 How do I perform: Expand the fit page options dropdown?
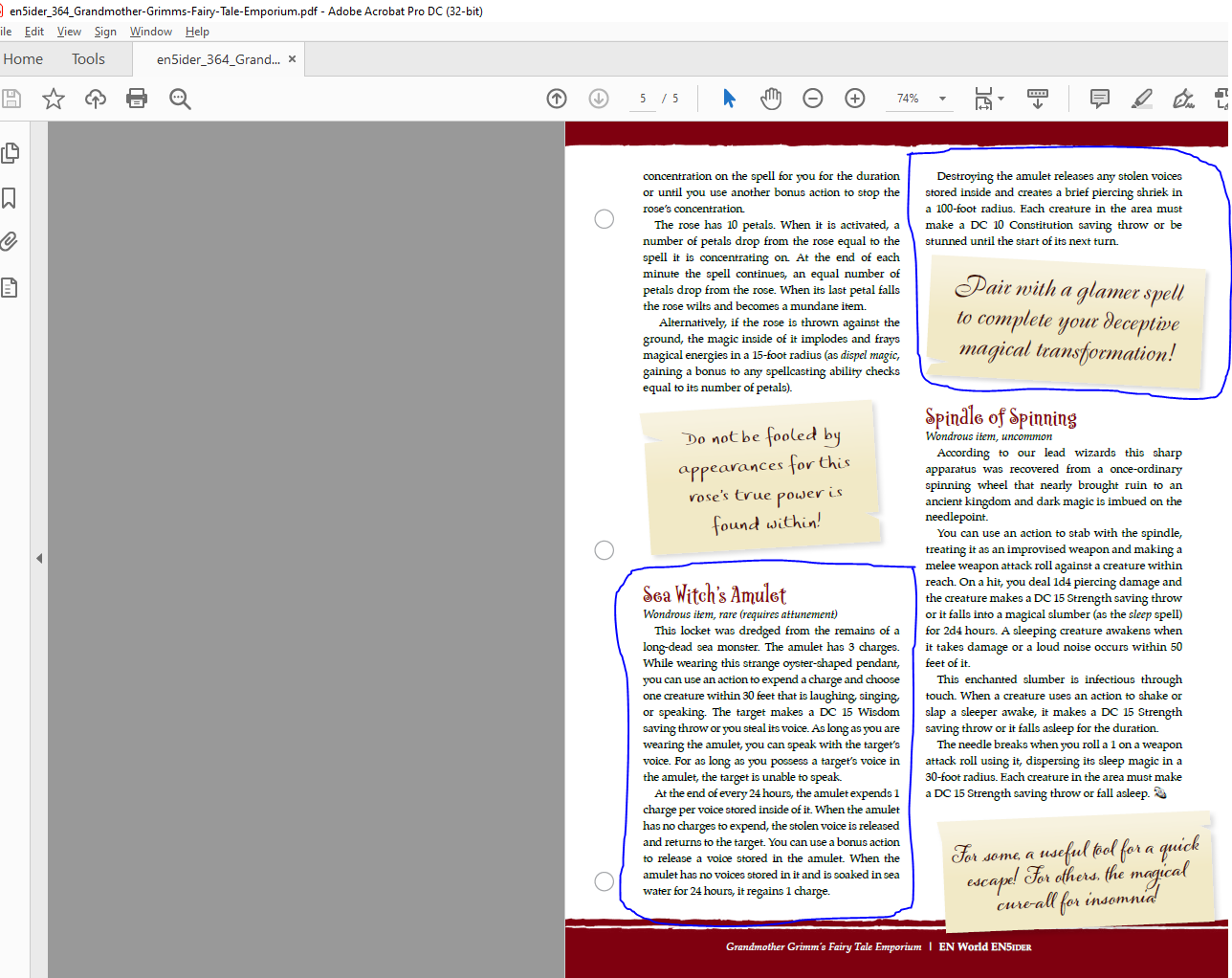pos(1001,99)
